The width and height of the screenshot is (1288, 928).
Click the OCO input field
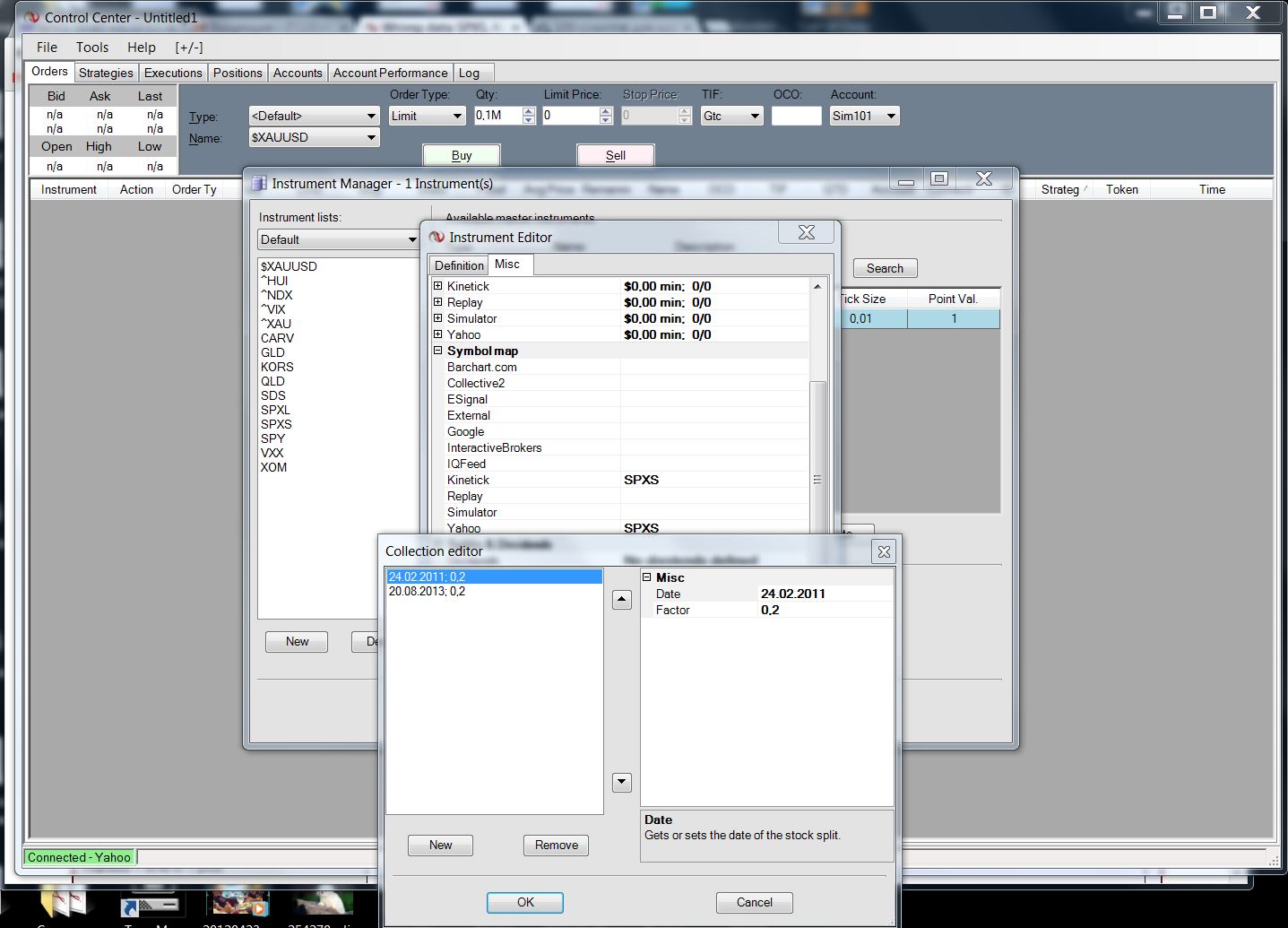pyautogui.click(x=796, y=116)
